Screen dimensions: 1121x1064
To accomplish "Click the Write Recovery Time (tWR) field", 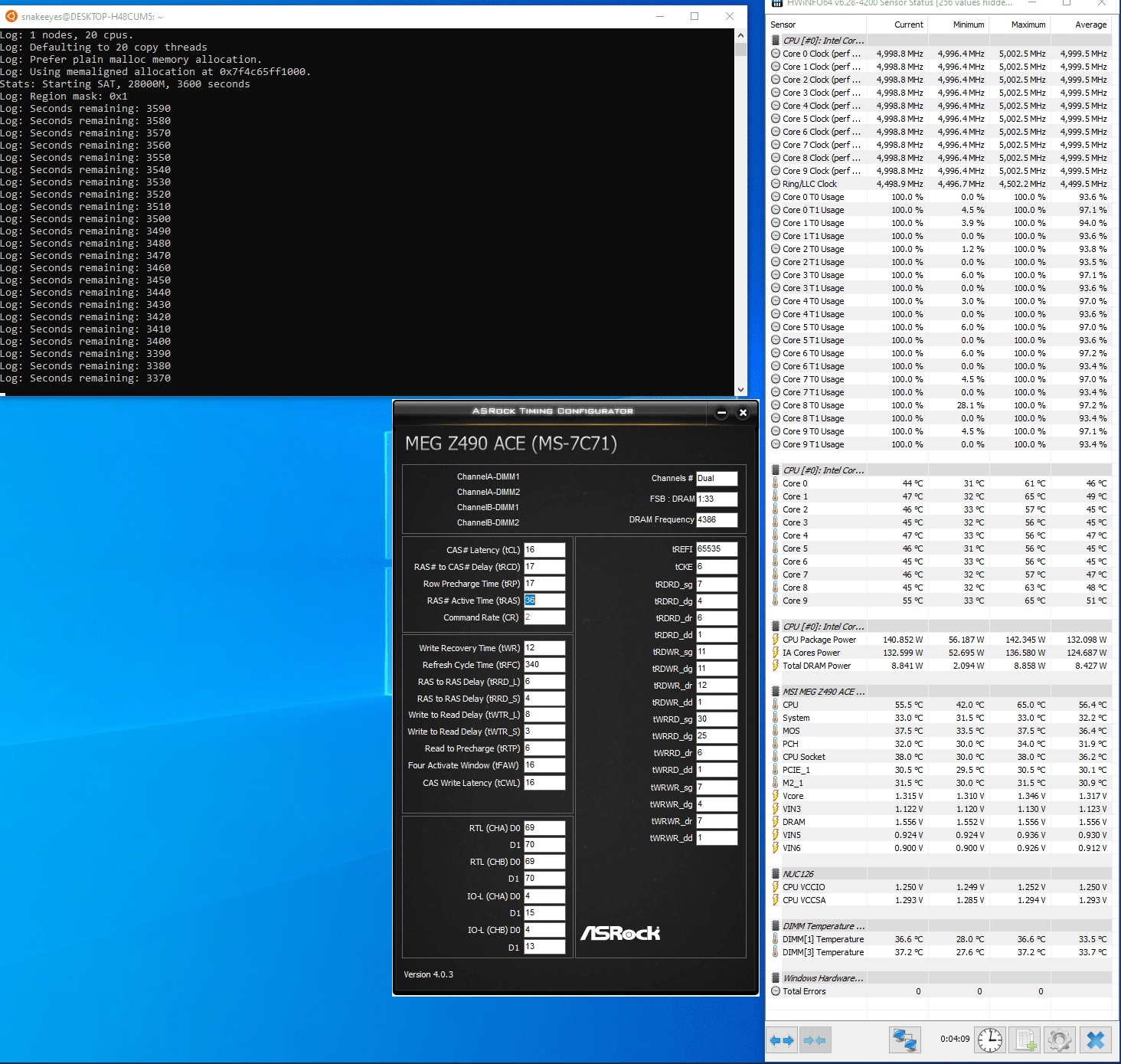I will [x=544, y=648].
